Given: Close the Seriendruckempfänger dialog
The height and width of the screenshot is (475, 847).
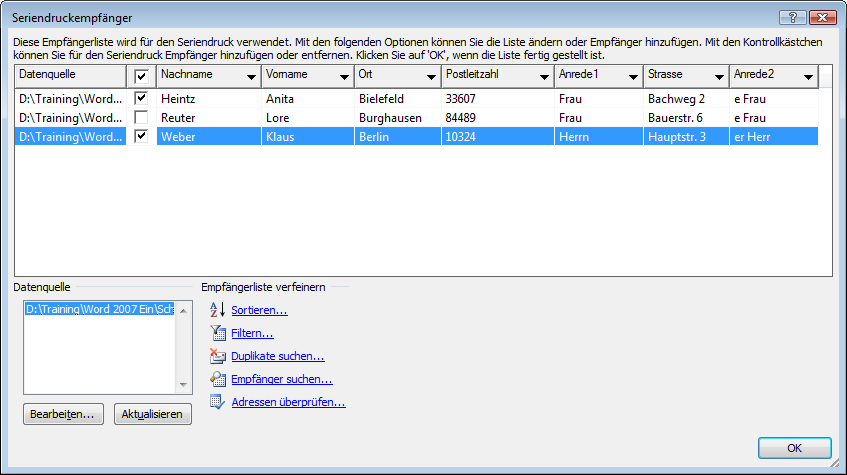Looking at the screenshot, I should 822,17.
